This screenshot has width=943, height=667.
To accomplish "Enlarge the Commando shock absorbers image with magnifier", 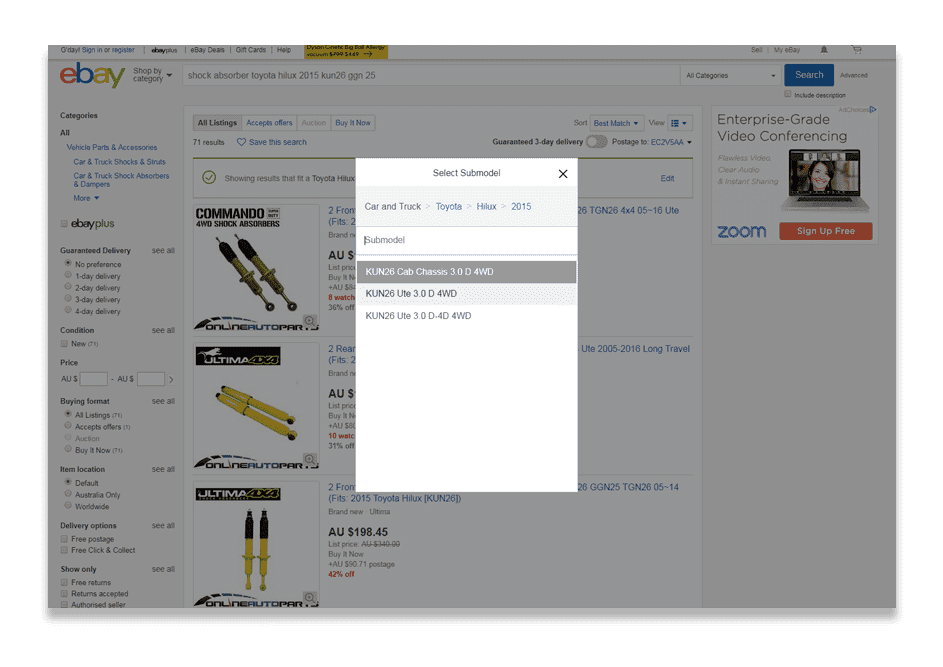I will pos(310,321).
